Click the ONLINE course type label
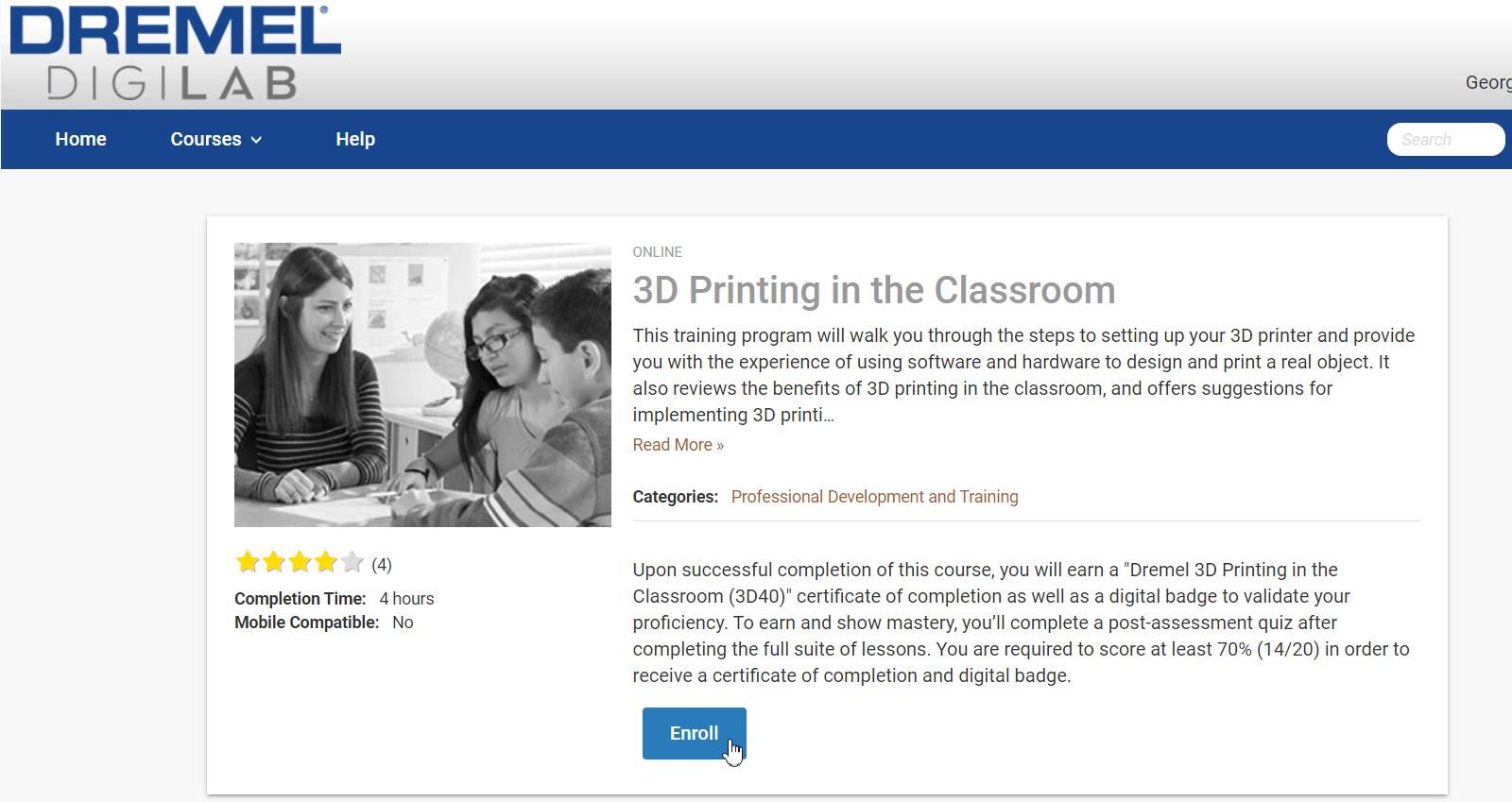 tap(658, 252)
